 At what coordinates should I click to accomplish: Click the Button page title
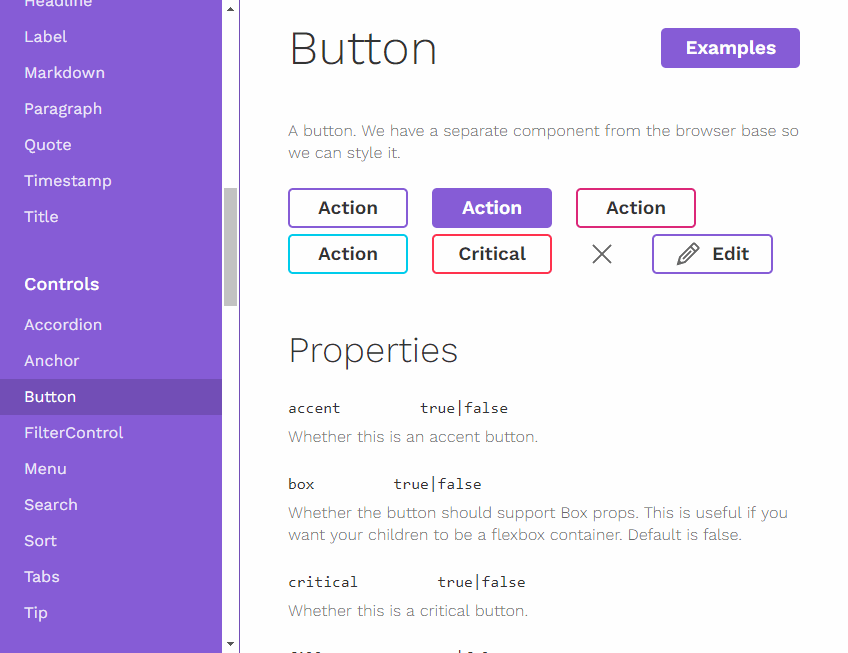(363, 49)
